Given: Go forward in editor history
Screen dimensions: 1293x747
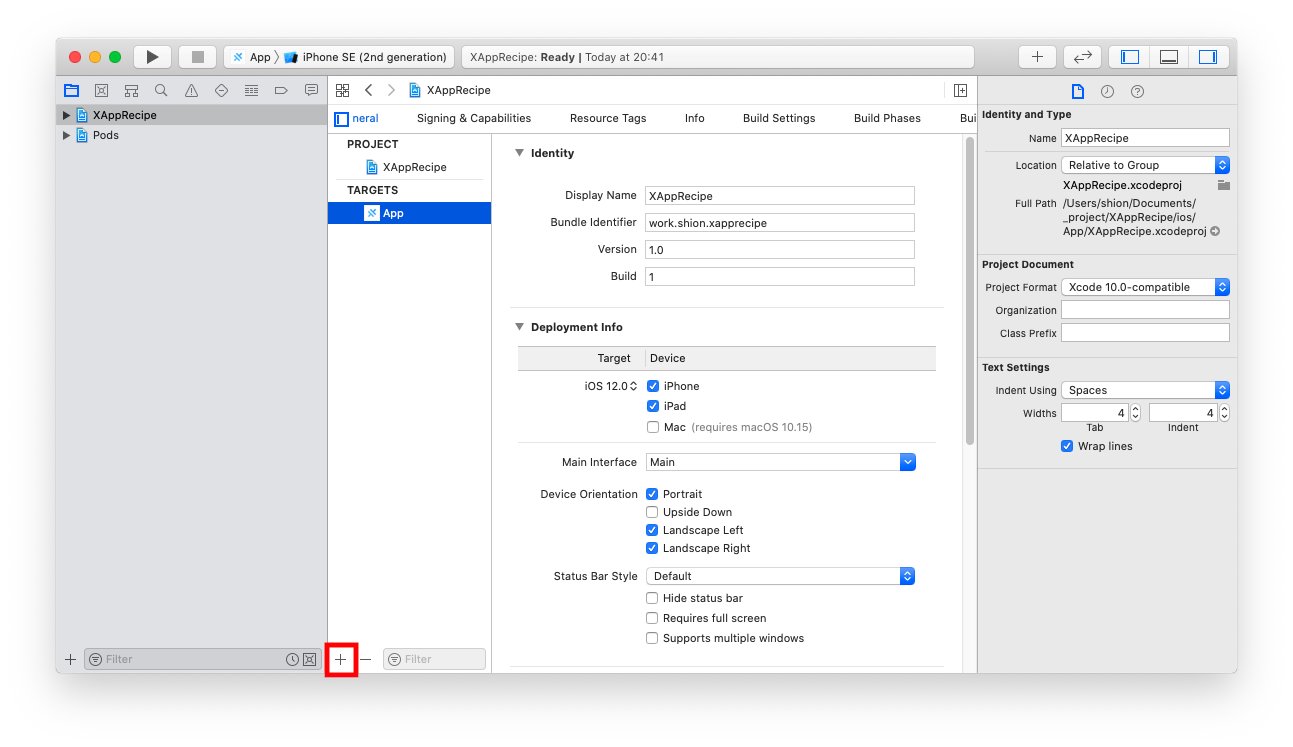Looking at the screenshot, I should pos(391,90).
